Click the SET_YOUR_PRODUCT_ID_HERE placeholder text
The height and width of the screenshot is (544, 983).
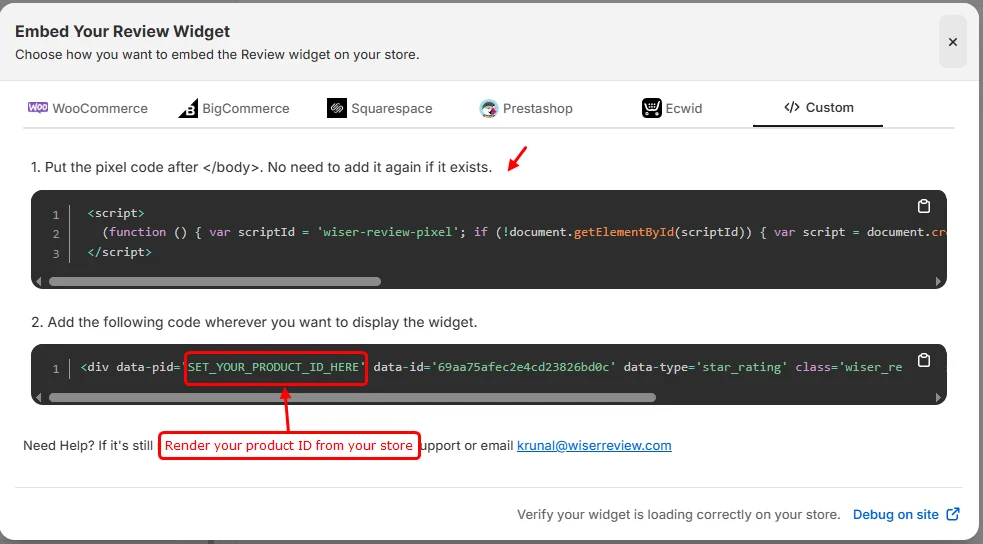click(274, 367)
